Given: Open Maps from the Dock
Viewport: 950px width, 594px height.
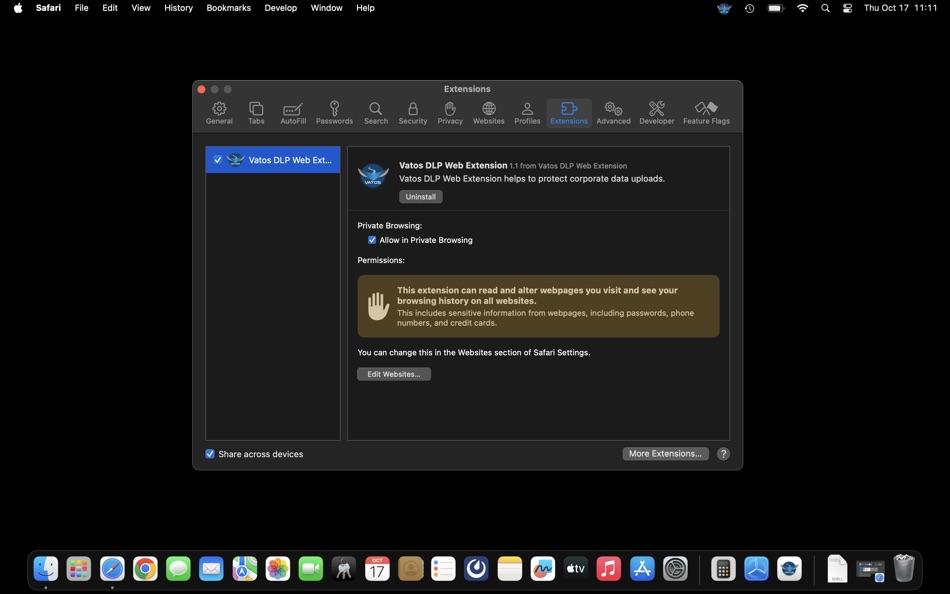Looking at the screenshot, I should click(245, 569).
